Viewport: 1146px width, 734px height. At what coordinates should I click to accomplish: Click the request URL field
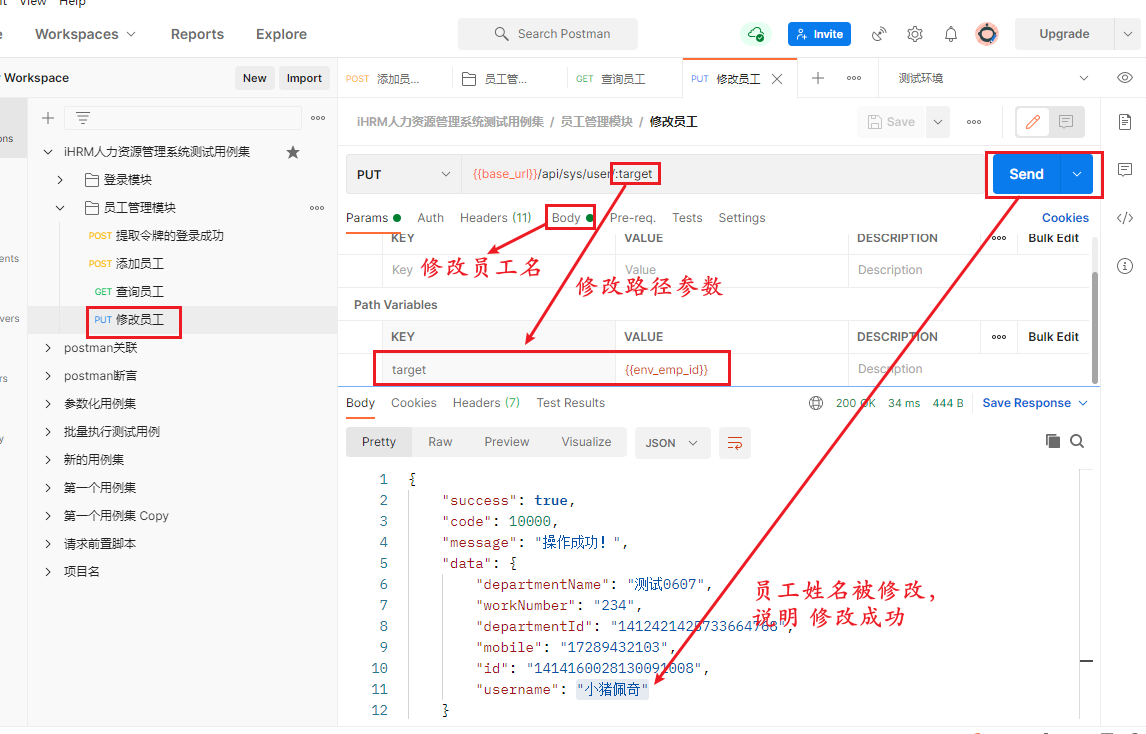(724, 174)
